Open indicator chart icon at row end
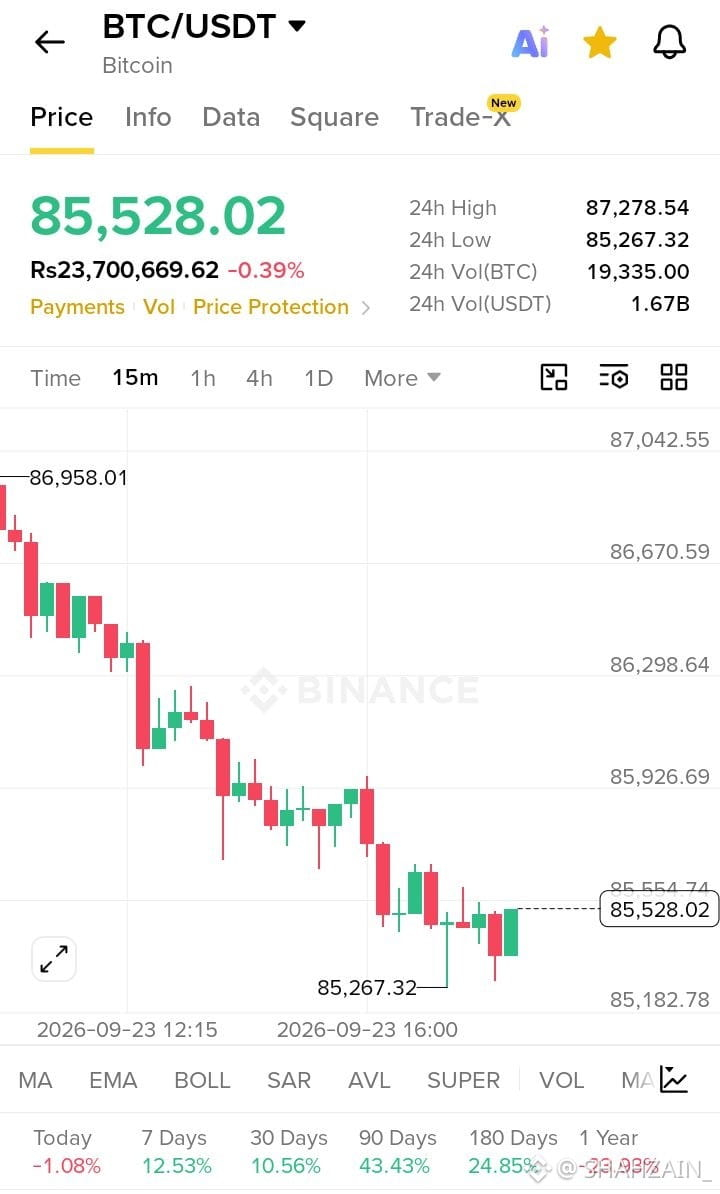Image resolution: width=720 pixels, height=1194 pixels. [674, 1079]
